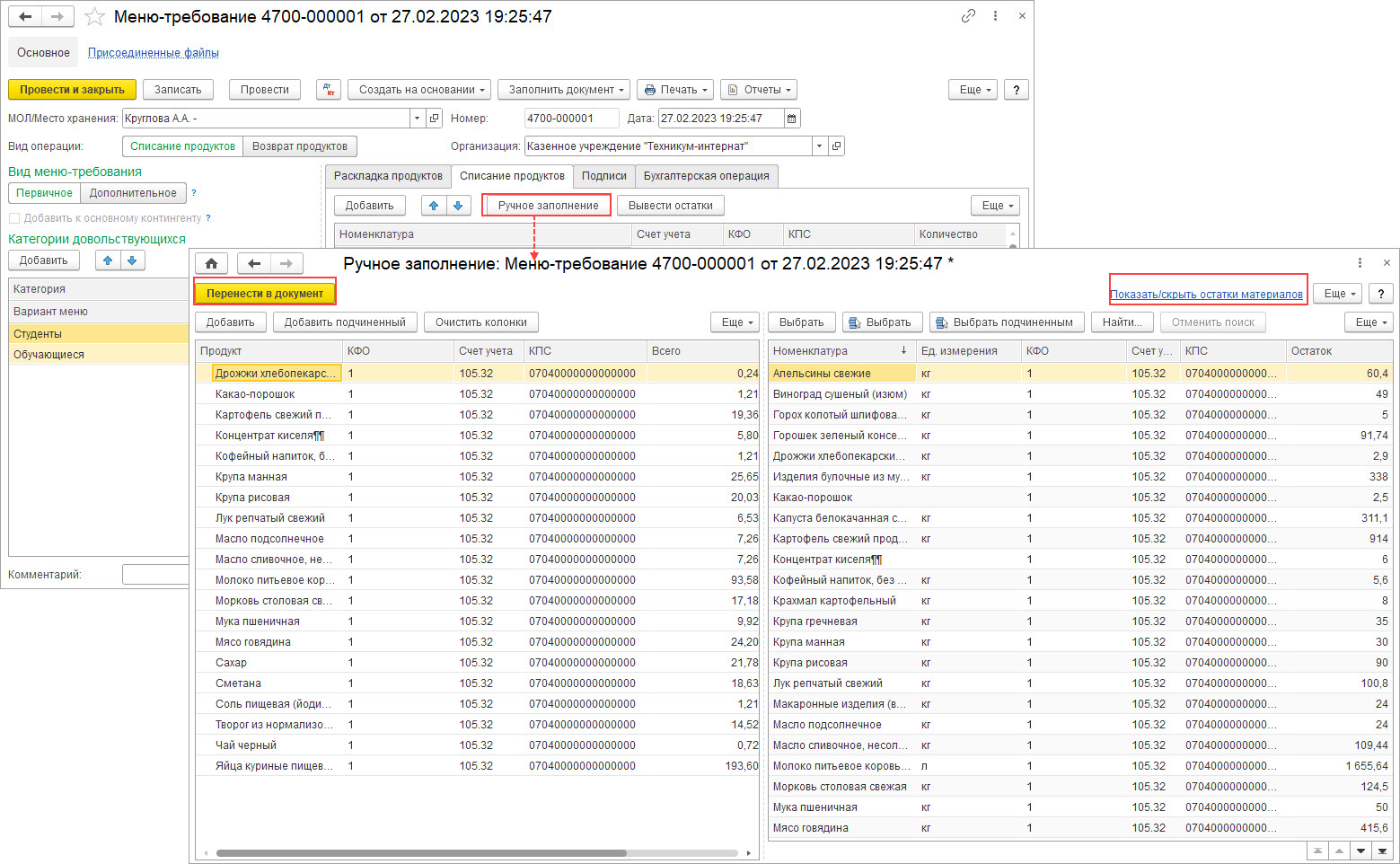Add Меню-требование document to favorites with star
Image resolution: width=1400 pixels, height=864 pixels.
(94, 16)
